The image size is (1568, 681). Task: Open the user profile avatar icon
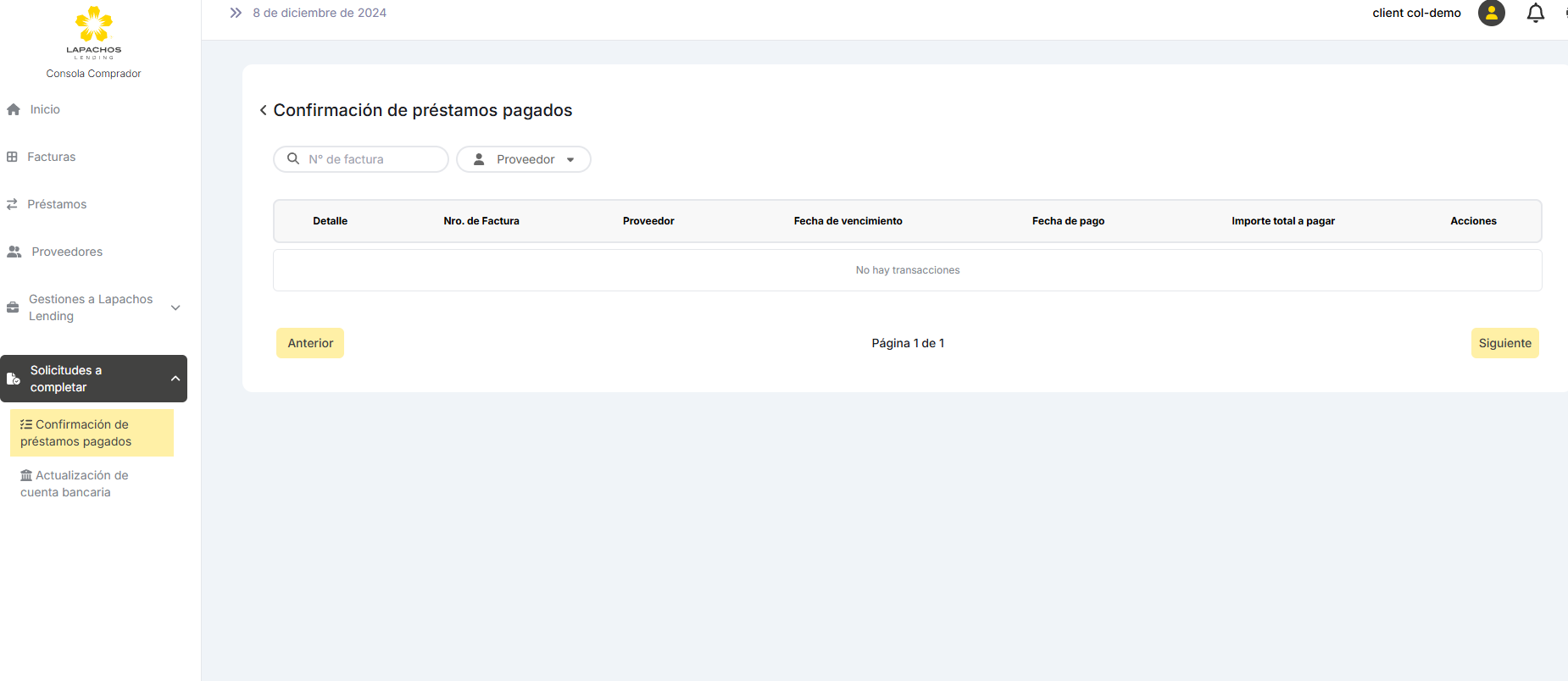pos(1491,13)
